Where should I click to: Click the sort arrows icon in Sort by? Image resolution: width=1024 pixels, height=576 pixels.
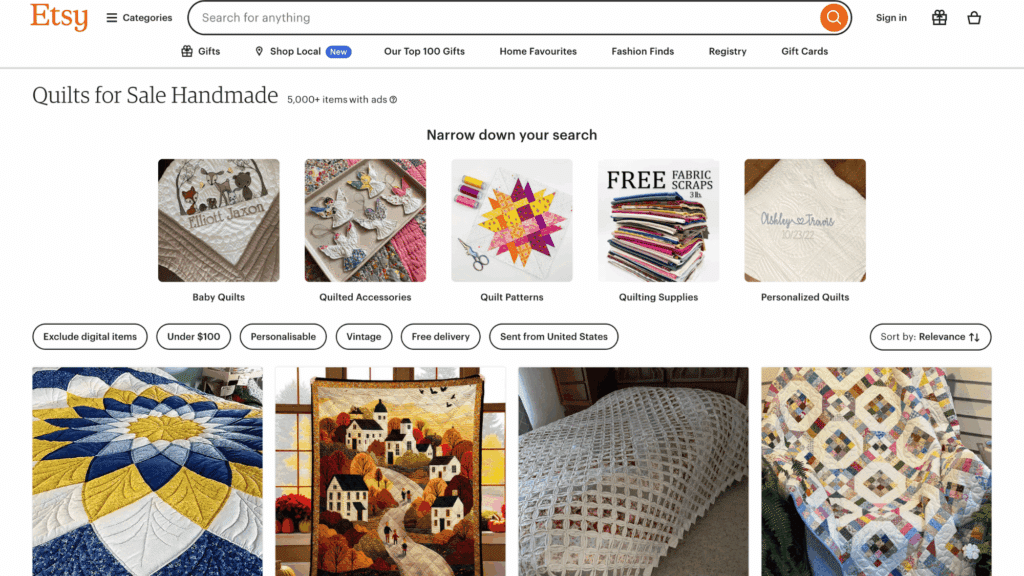[x=975, y=337]
